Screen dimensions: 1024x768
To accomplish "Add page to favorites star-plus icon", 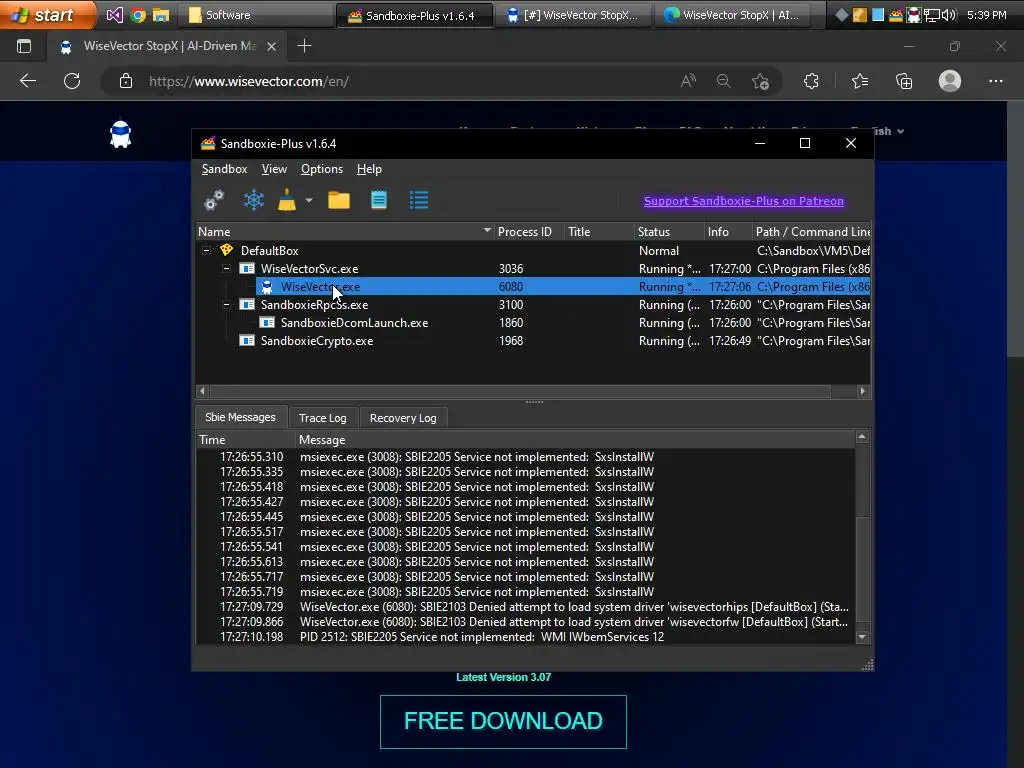I will [760, 81].
